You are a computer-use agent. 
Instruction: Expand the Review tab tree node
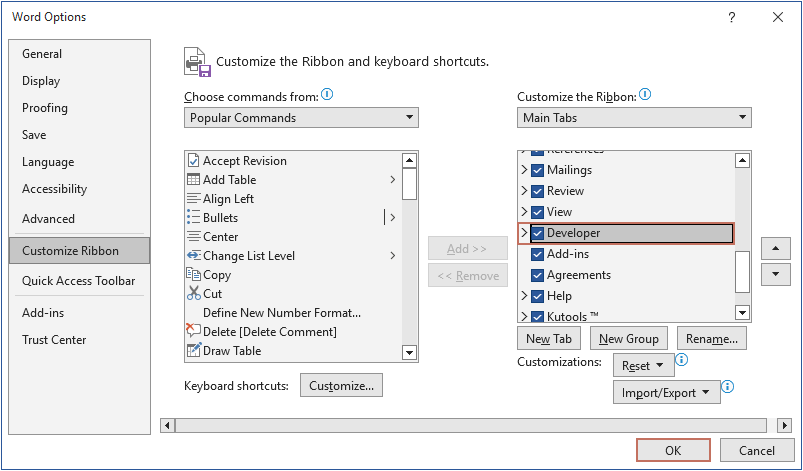[524, 191]
